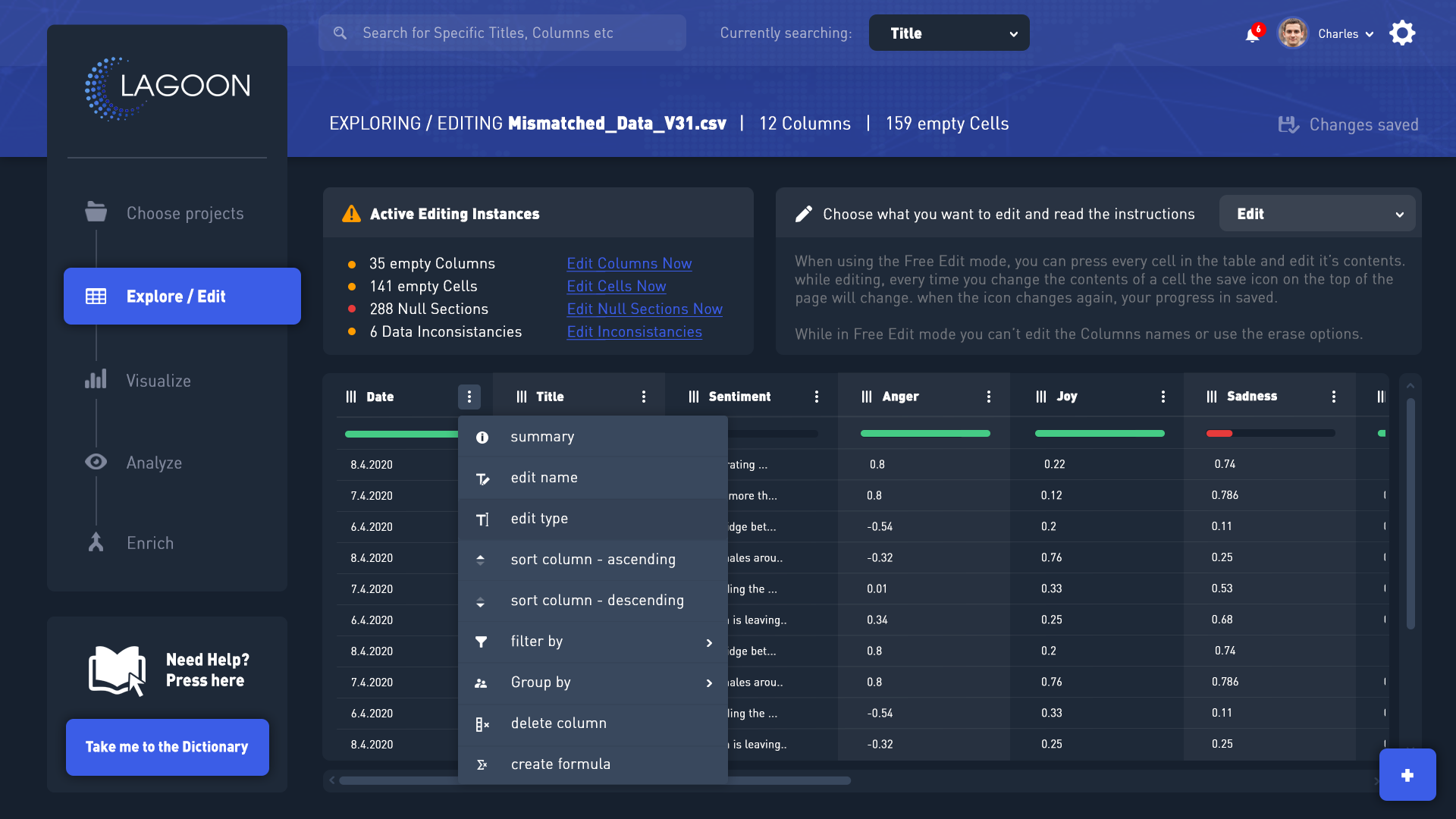1456x819 pixels.
Task: Click the Need Help book icon
Action: 118,670
